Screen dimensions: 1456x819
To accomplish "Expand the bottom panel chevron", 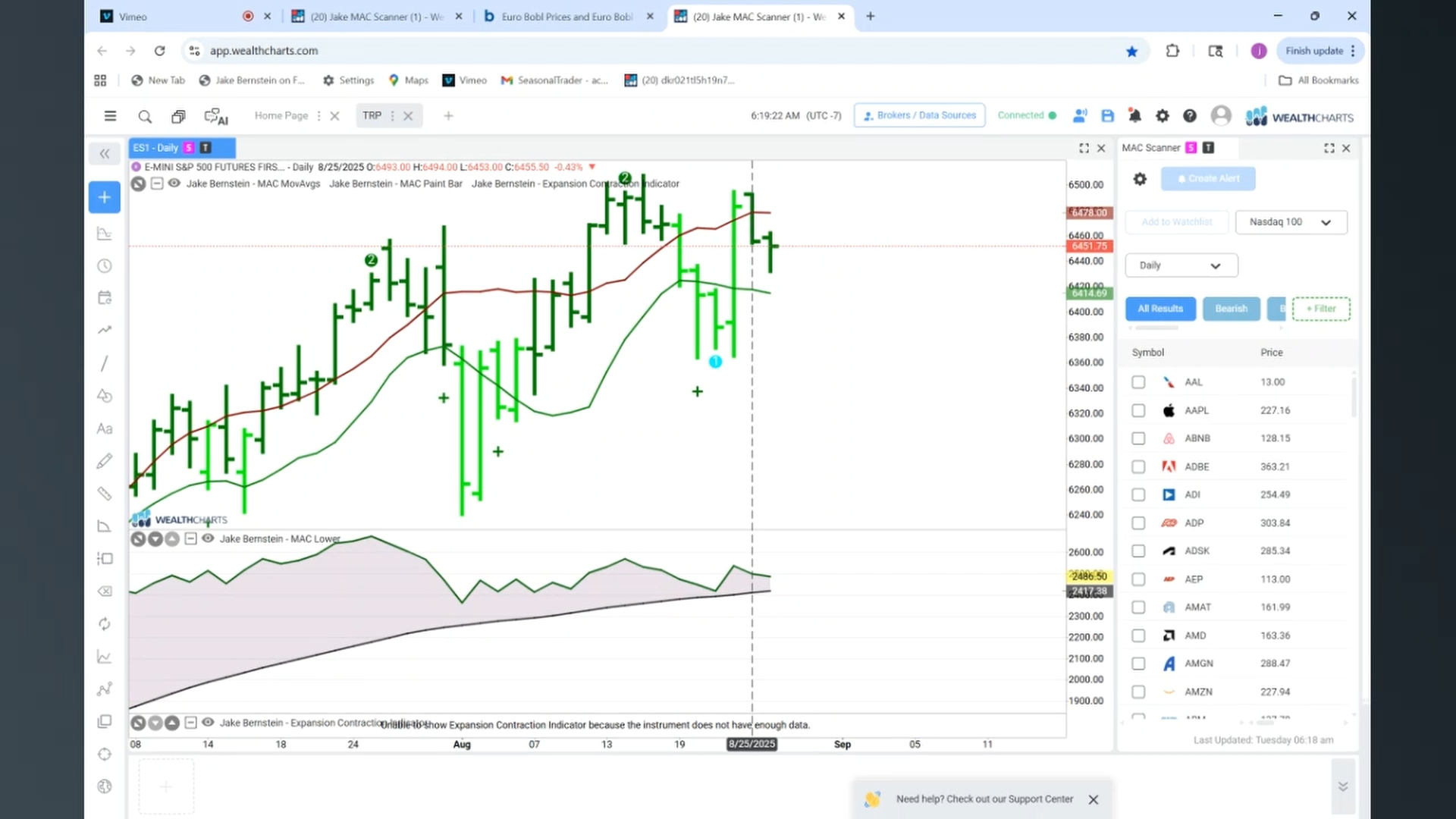I will tap(1343, 786).
